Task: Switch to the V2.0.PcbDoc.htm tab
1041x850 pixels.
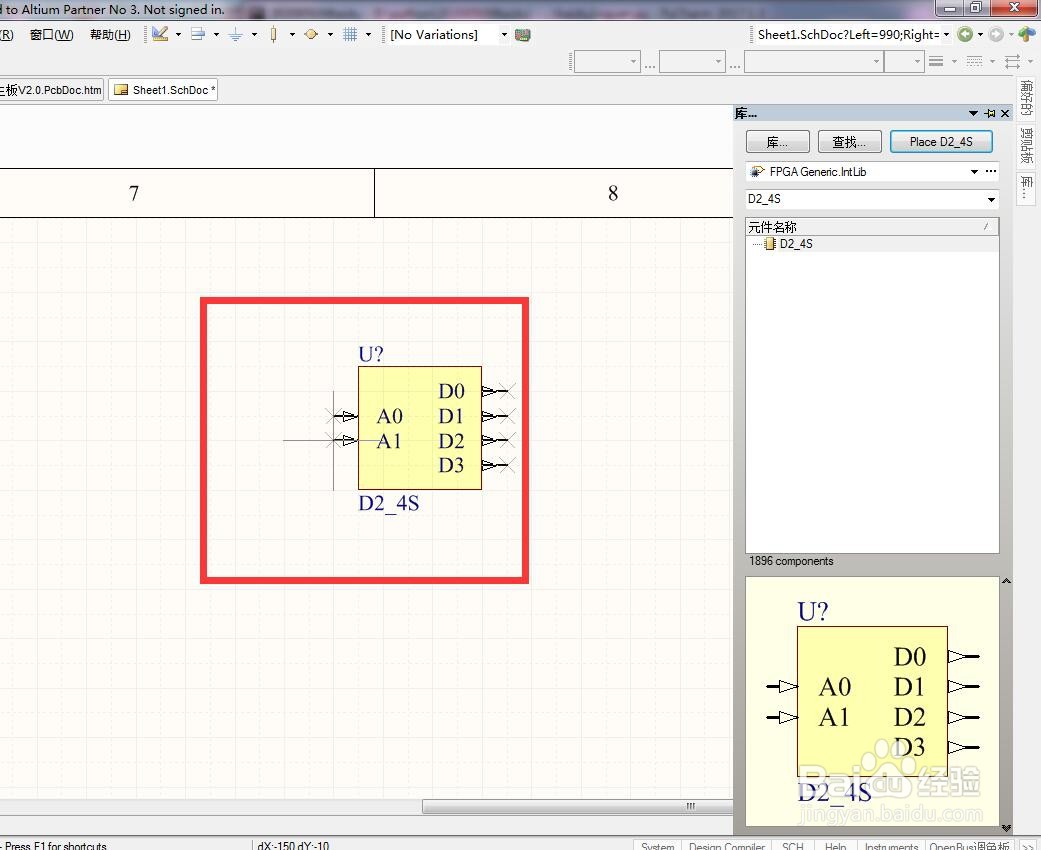Action: [x=52, y=90]
